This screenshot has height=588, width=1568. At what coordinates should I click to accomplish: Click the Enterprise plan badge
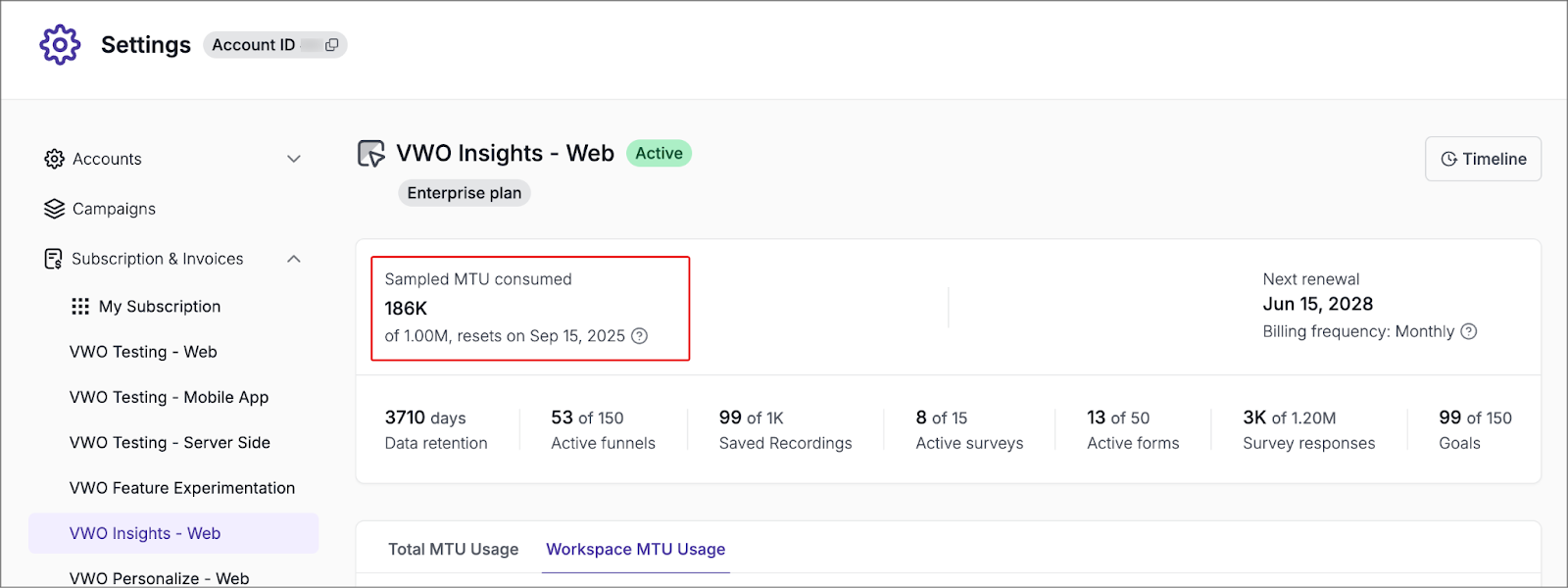click(465, 193)
